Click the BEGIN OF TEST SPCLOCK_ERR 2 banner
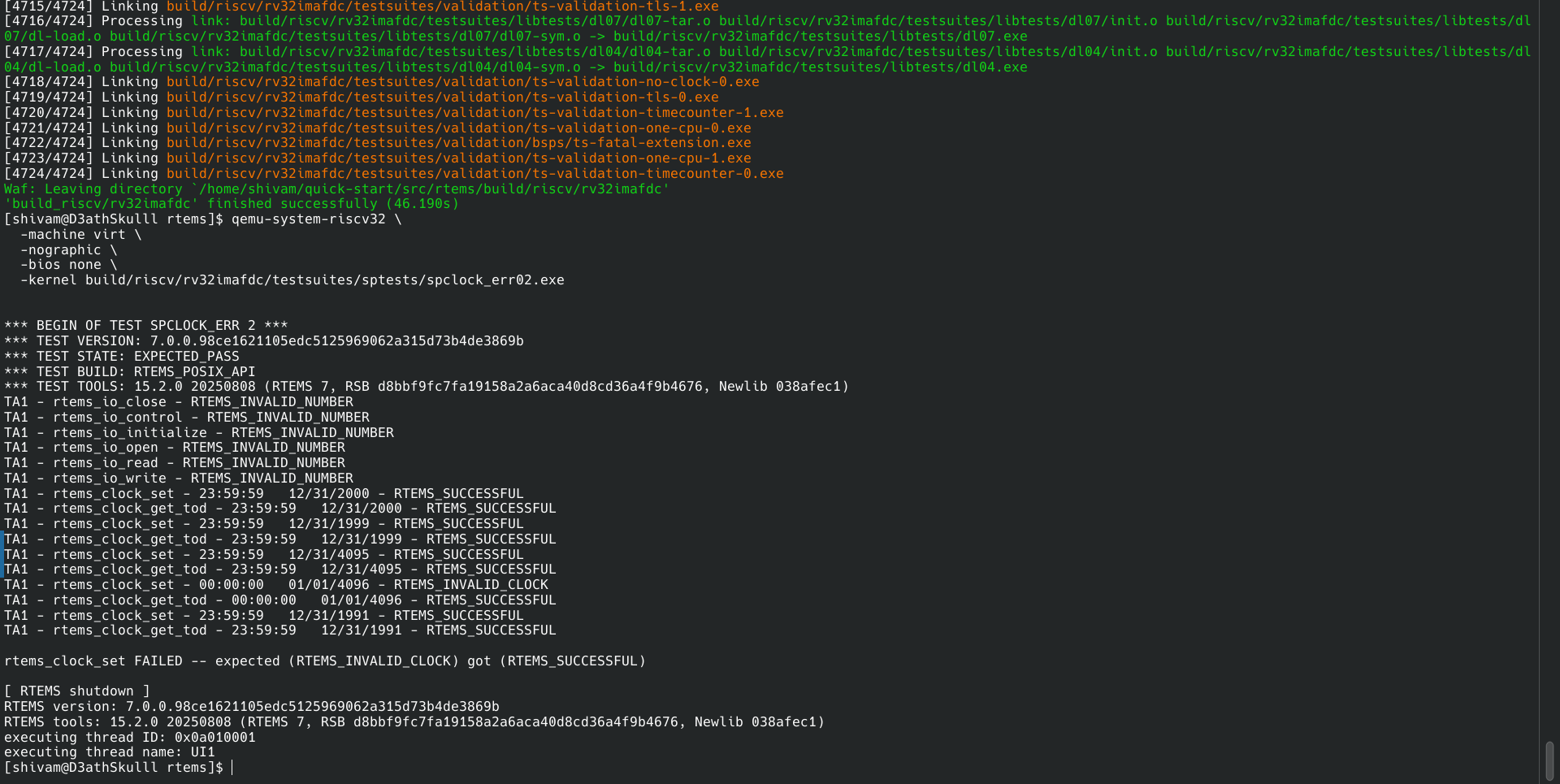Screen dimensions: 1560x784 point(146,326)
